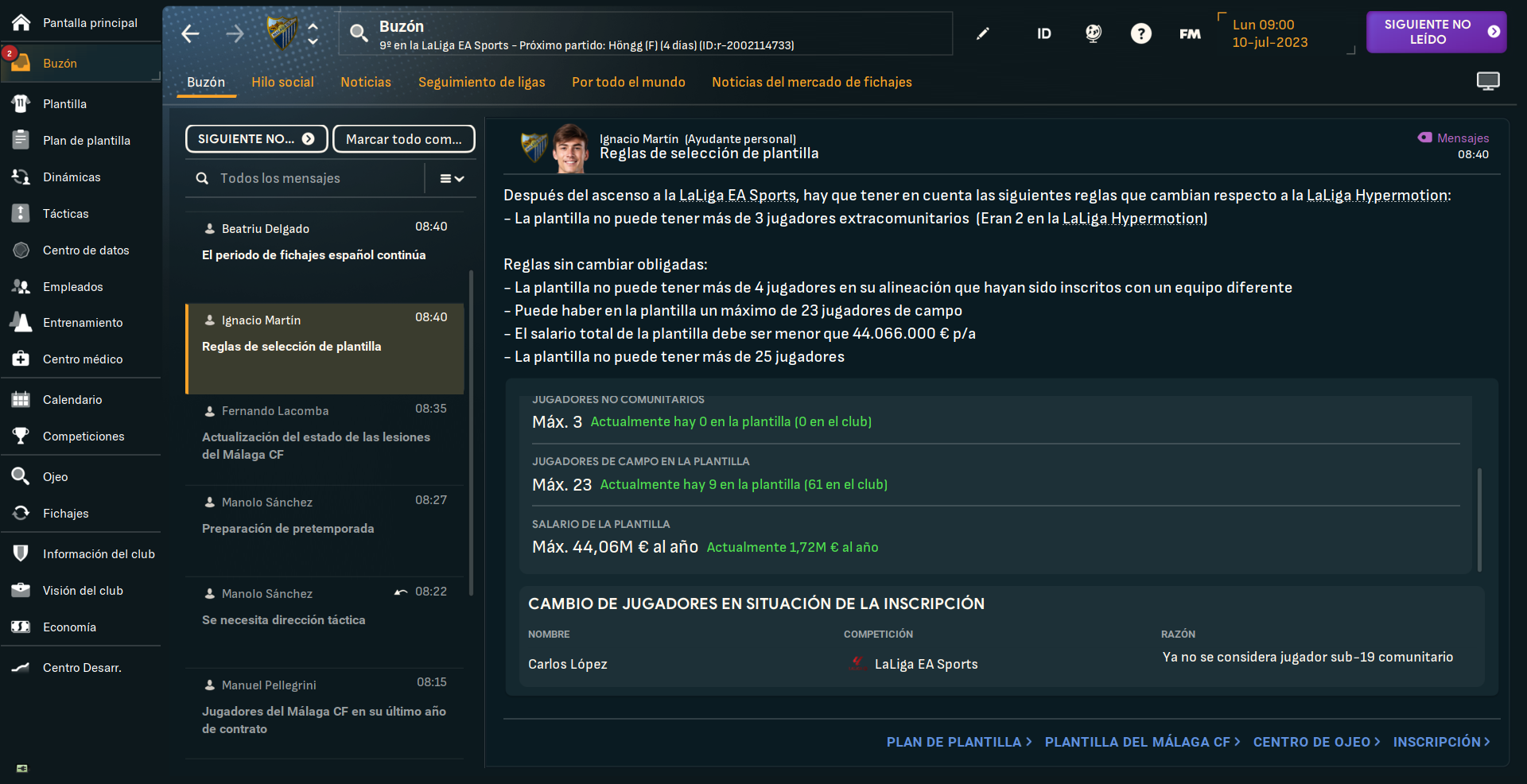This screenshot has height=784, width=1527.
Task: Click Marcar todo com... button
Action: click(x=404, y=138)
